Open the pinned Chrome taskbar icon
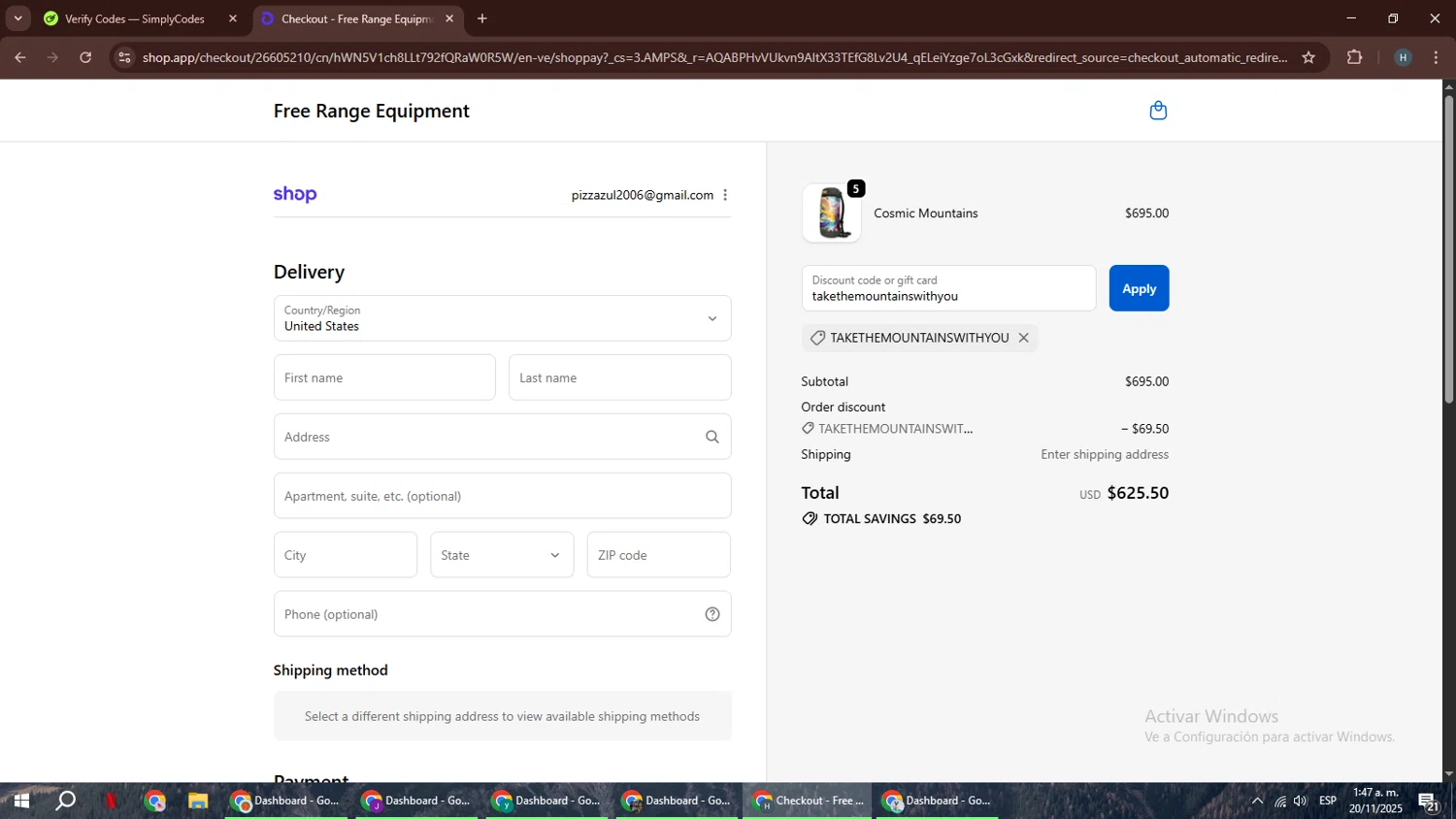This screenshot has height=819, width=1456. pos(155,801)
